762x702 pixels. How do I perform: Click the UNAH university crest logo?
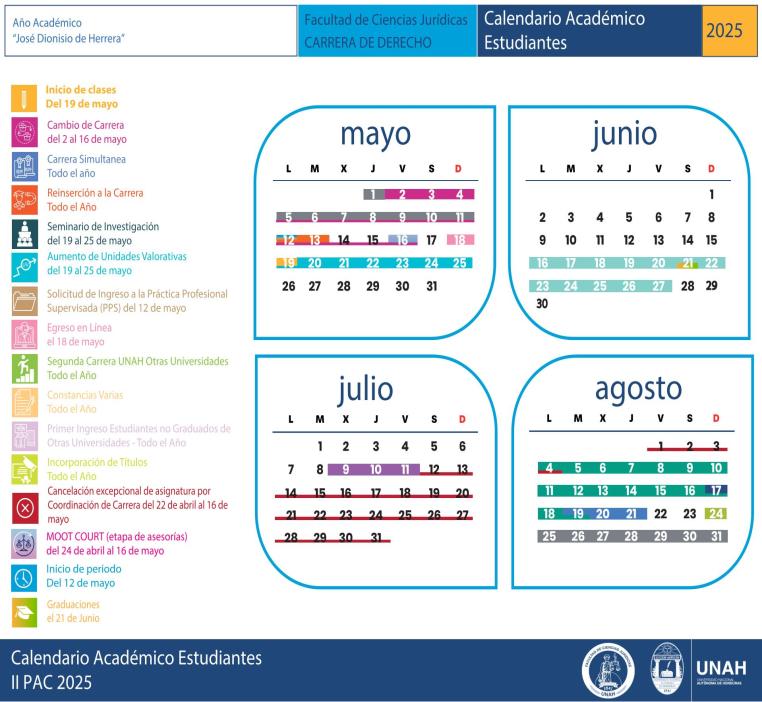click(667, 668)
